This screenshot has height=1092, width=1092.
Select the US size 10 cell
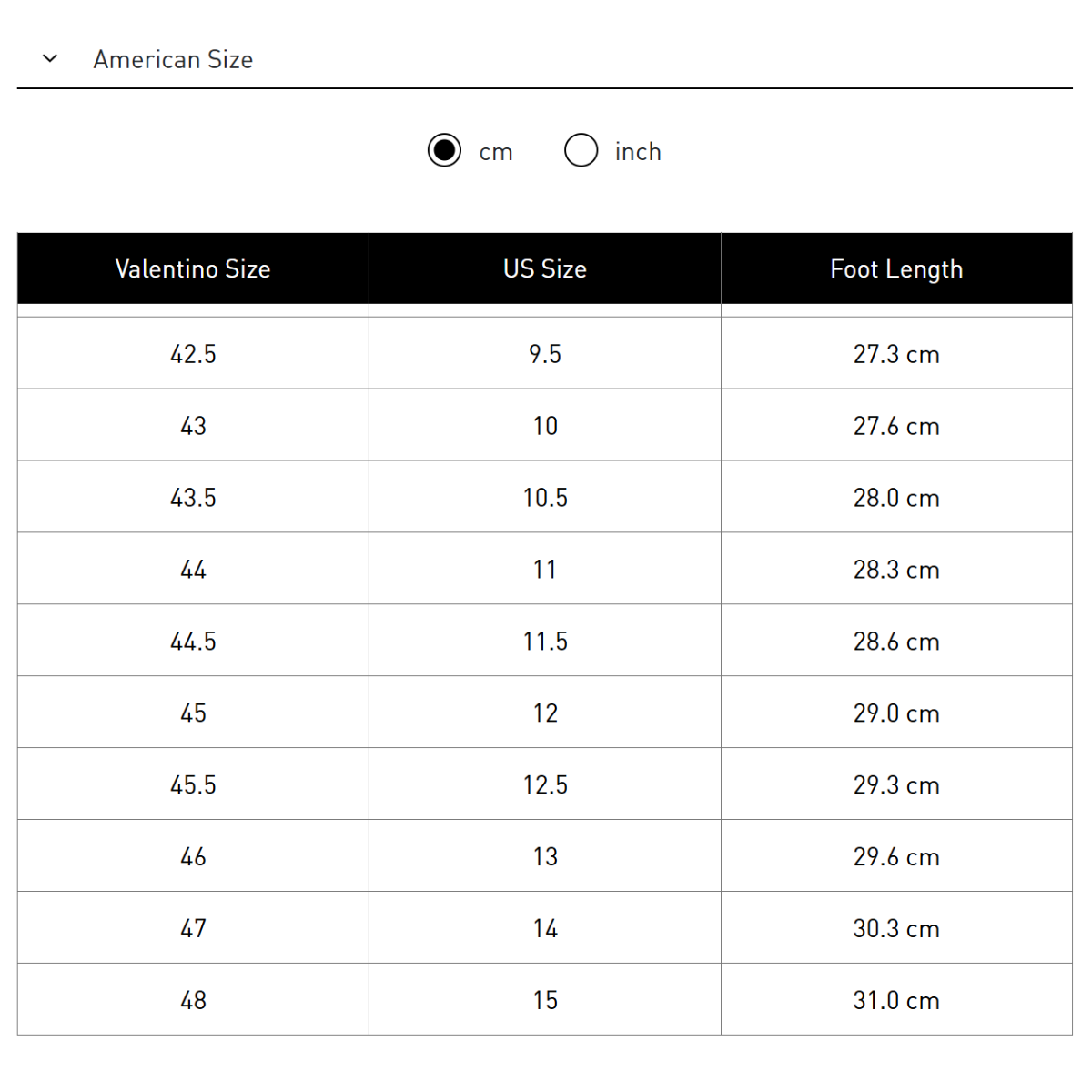[x=545, y=425]
